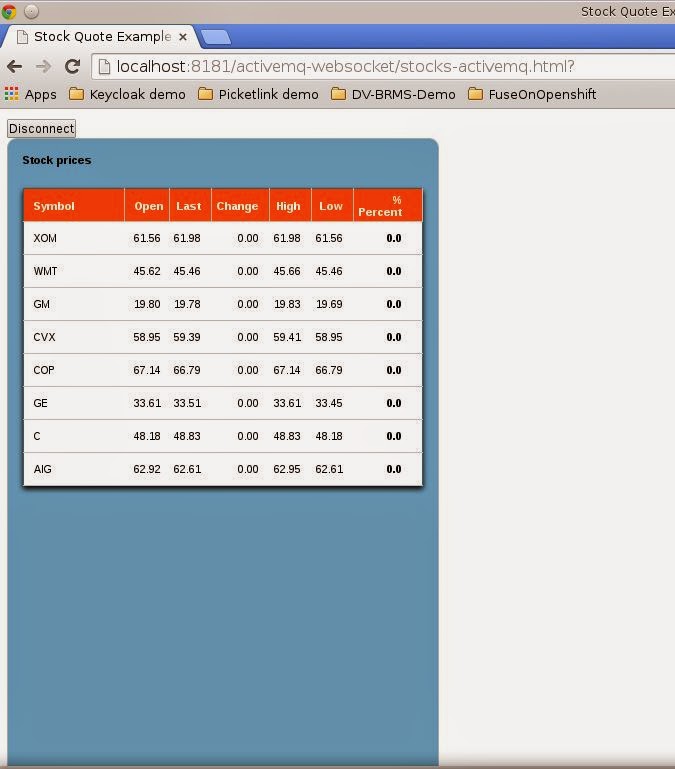Click the browser Back arrow
675x769 pixels.
click(15, 66)
